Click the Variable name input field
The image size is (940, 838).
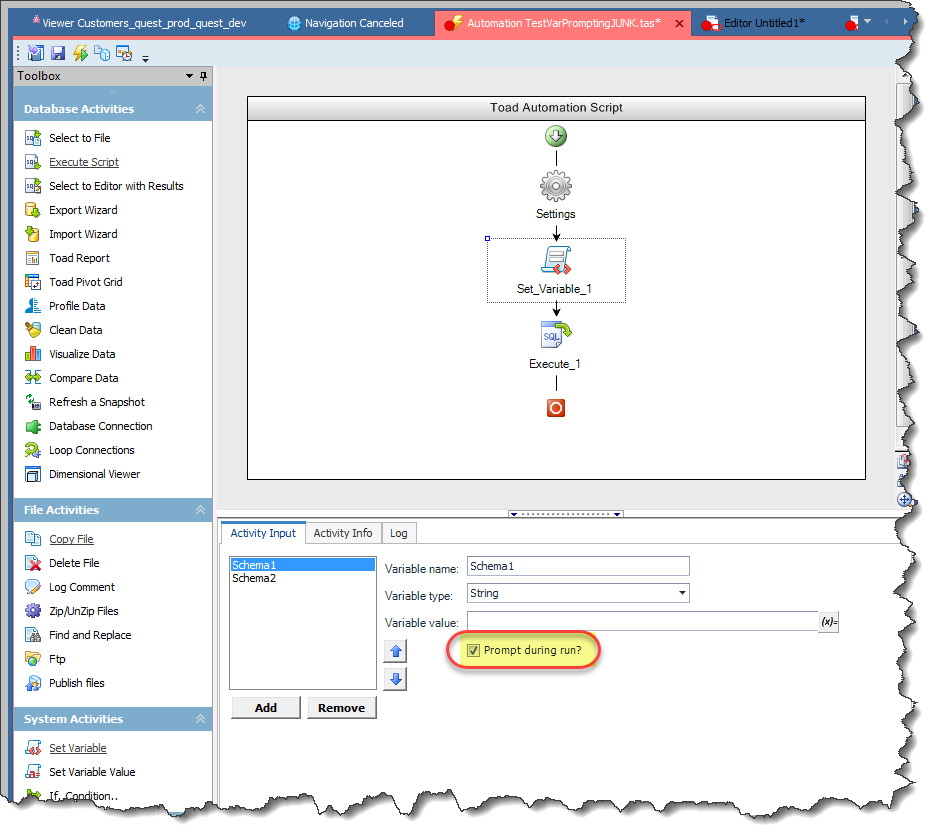(578, 566)
